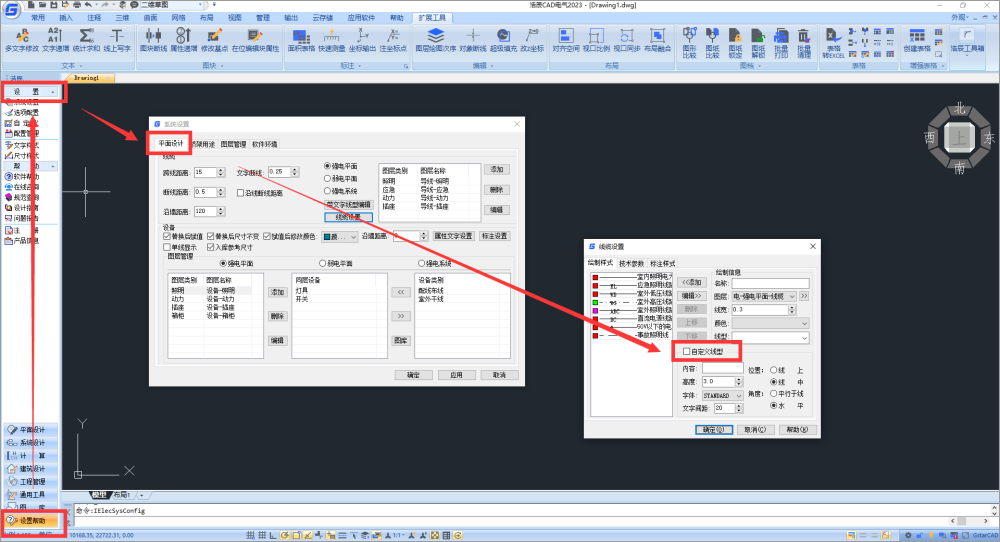1000x542 pixels.
Task: Click the 图纸解锁 tool
Action: click(x=758, y=42)
